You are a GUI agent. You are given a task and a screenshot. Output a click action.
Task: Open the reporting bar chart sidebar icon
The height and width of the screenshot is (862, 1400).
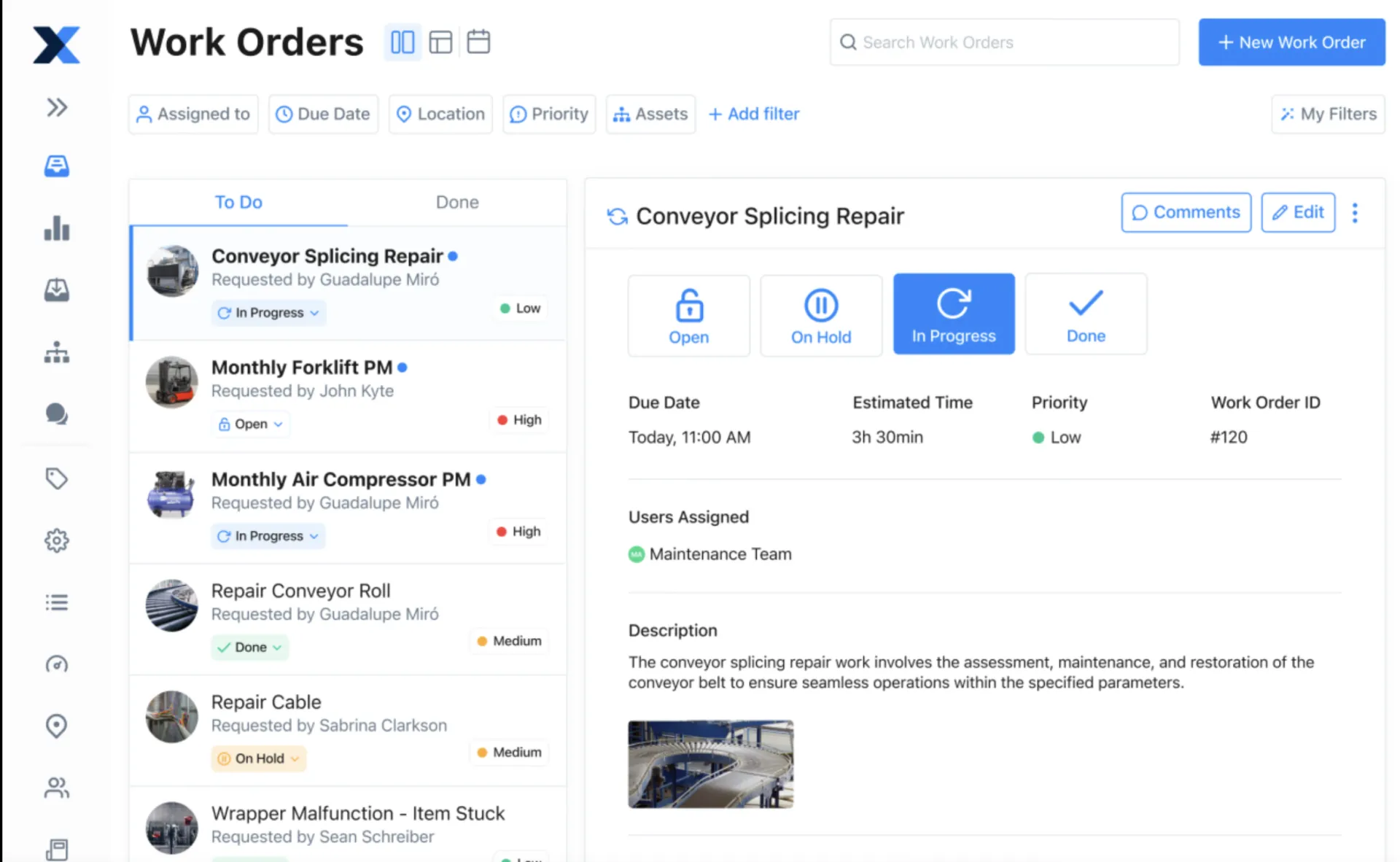(57, 228)
